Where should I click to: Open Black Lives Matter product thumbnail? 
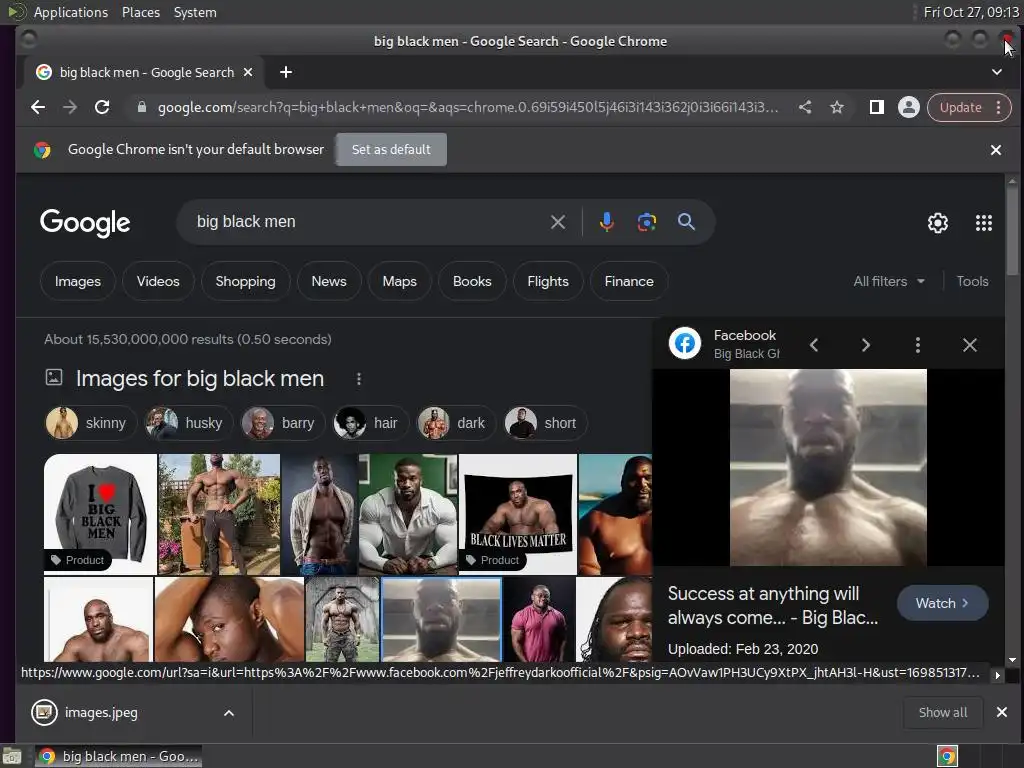coord(518,514)
